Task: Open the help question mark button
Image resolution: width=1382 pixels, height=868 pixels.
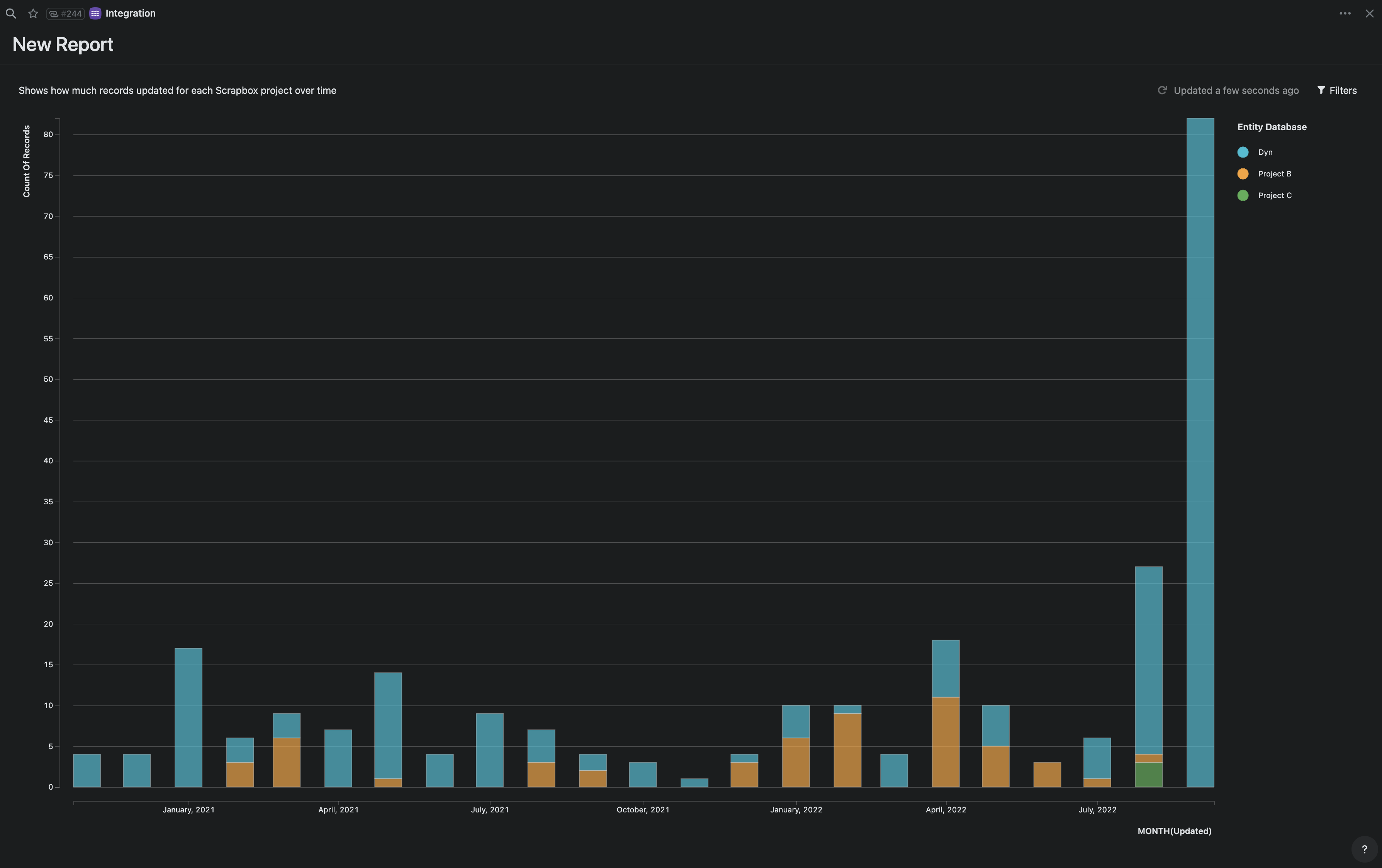Action: coord(1364,849)
